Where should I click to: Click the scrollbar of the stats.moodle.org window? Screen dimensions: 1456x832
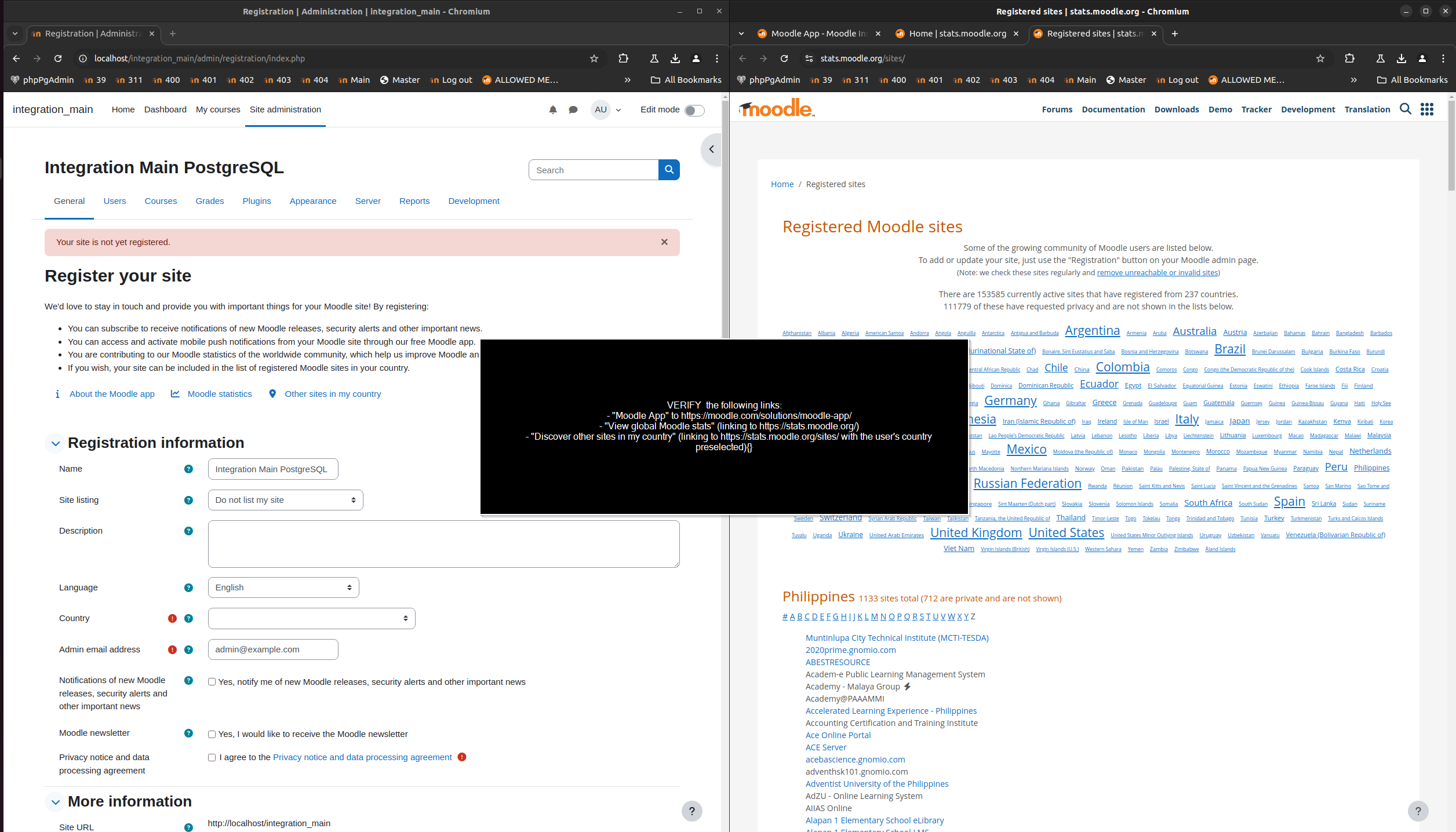pos(1451,145)
